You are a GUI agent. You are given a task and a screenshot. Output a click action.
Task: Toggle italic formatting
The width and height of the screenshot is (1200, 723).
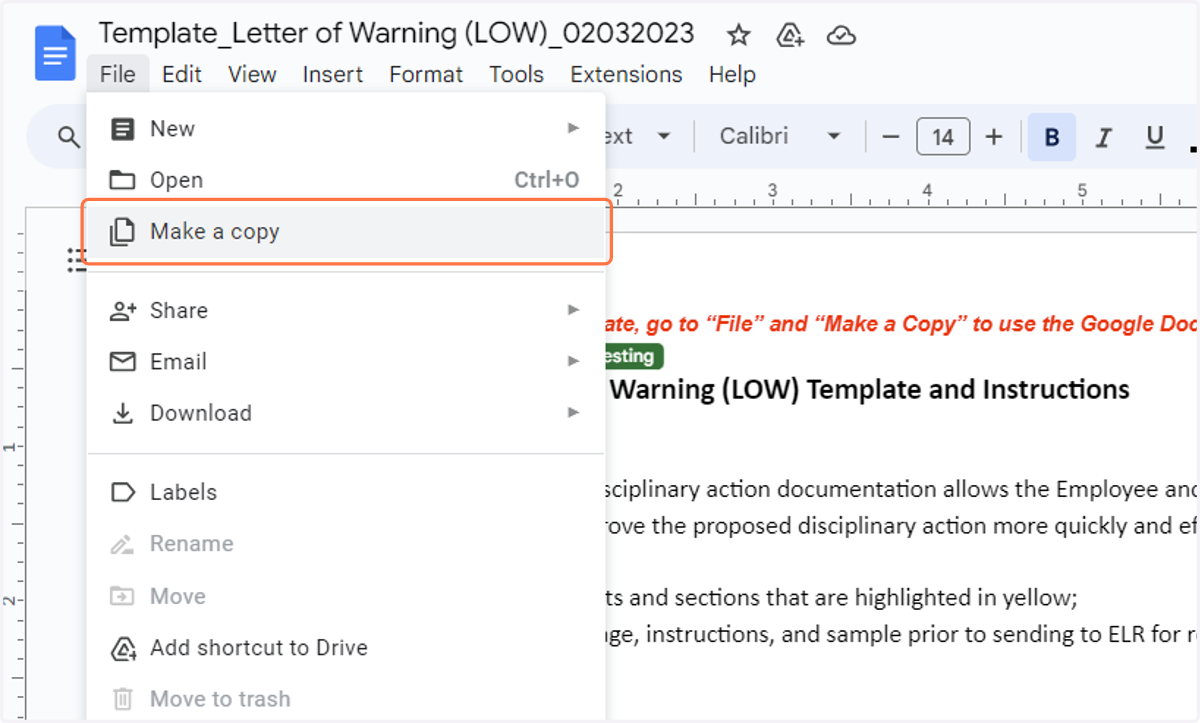[1104, 137]
